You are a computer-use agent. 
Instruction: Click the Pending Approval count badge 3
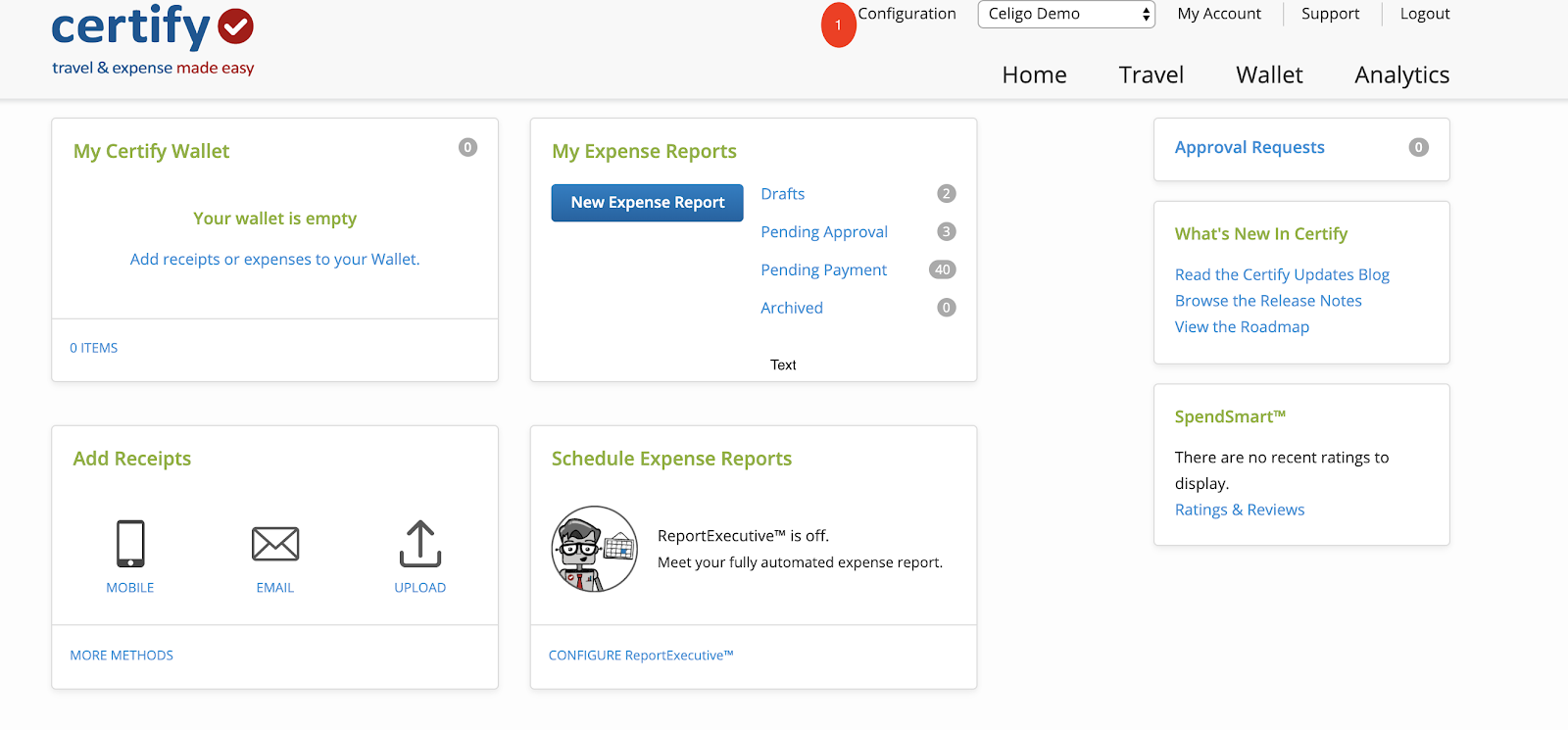tap(946, 231)
